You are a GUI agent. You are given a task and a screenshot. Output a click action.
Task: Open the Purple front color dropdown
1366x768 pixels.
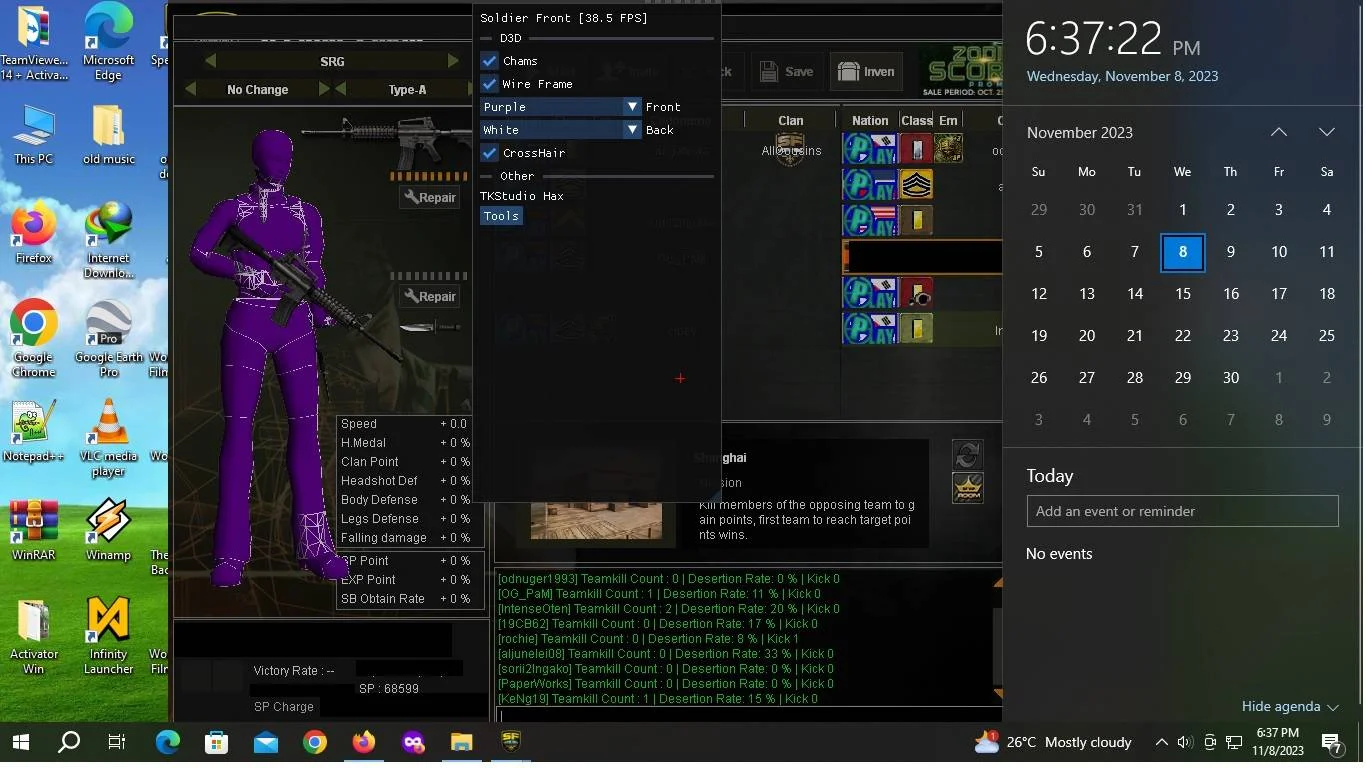(x=560, y=107)
